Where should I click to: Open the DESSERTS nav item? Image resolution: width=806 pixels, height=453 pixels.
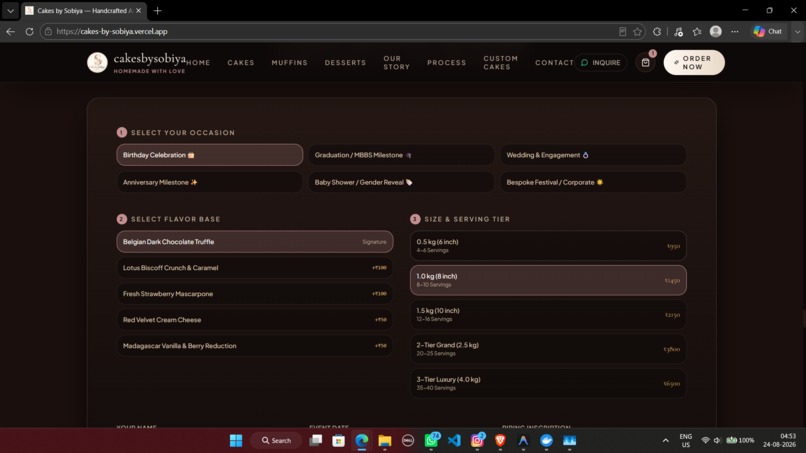(345, 63)
